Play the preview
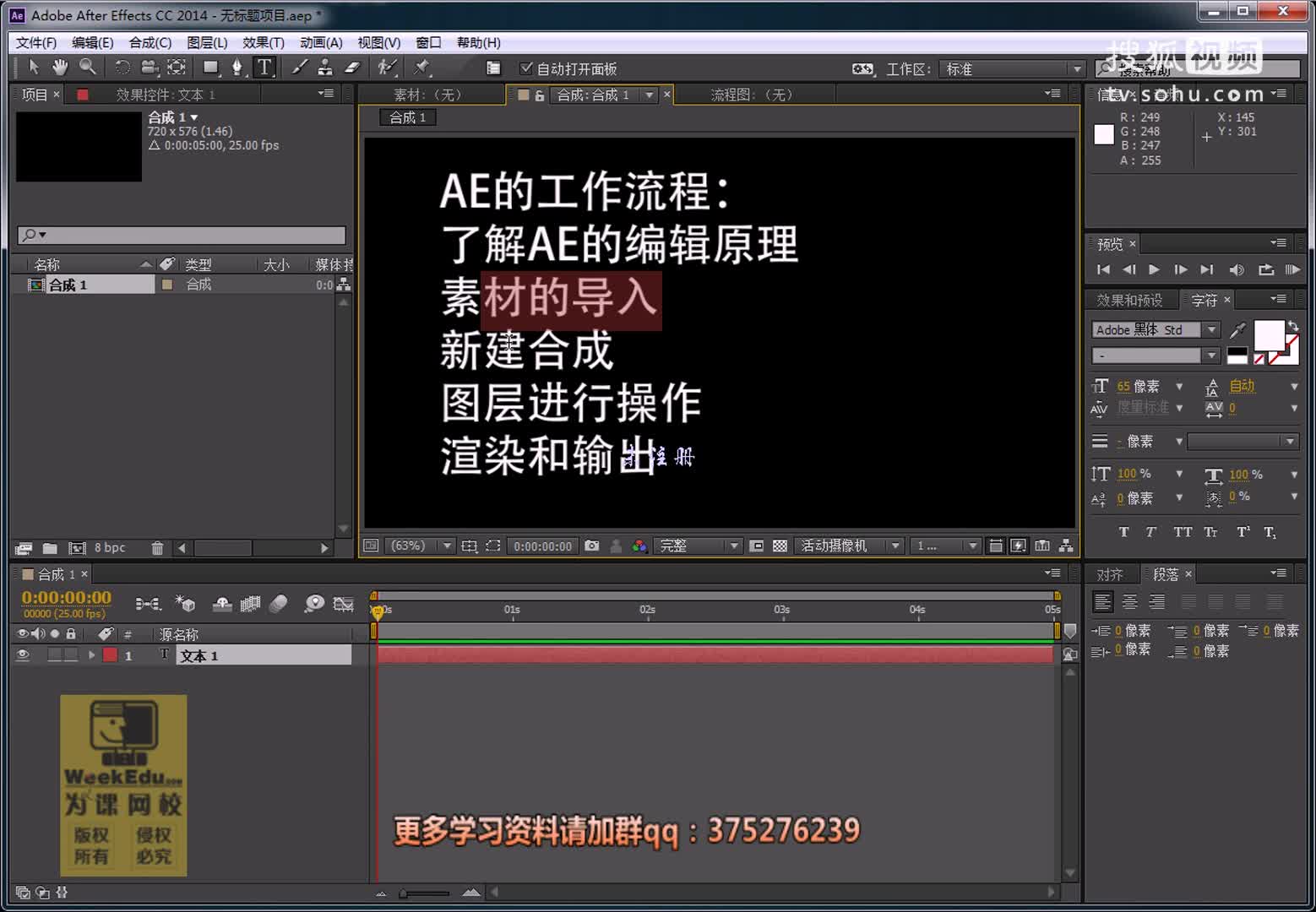Viewport: 1316px width, 912px height. tap(1154, 270)
